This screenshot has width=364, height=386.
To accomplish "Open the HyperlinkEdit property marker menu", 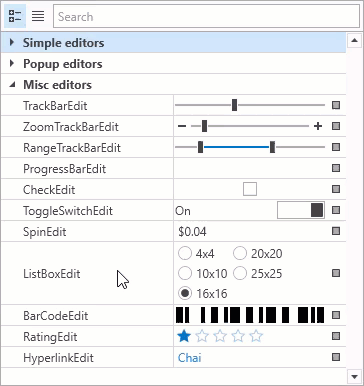I will tap(336, 357).
